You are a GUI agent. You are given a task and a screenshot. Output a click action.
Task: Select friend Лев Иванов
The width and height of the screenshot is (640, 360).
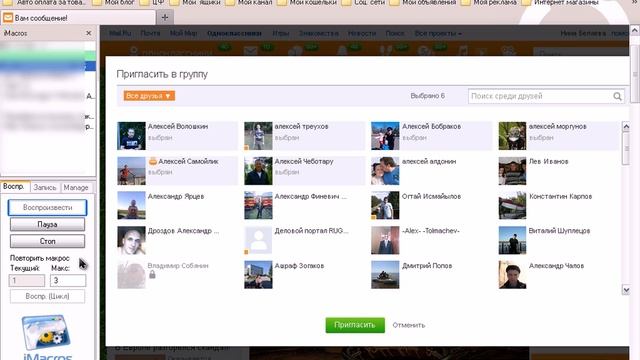pyautogui.click(x=559, y=171)
